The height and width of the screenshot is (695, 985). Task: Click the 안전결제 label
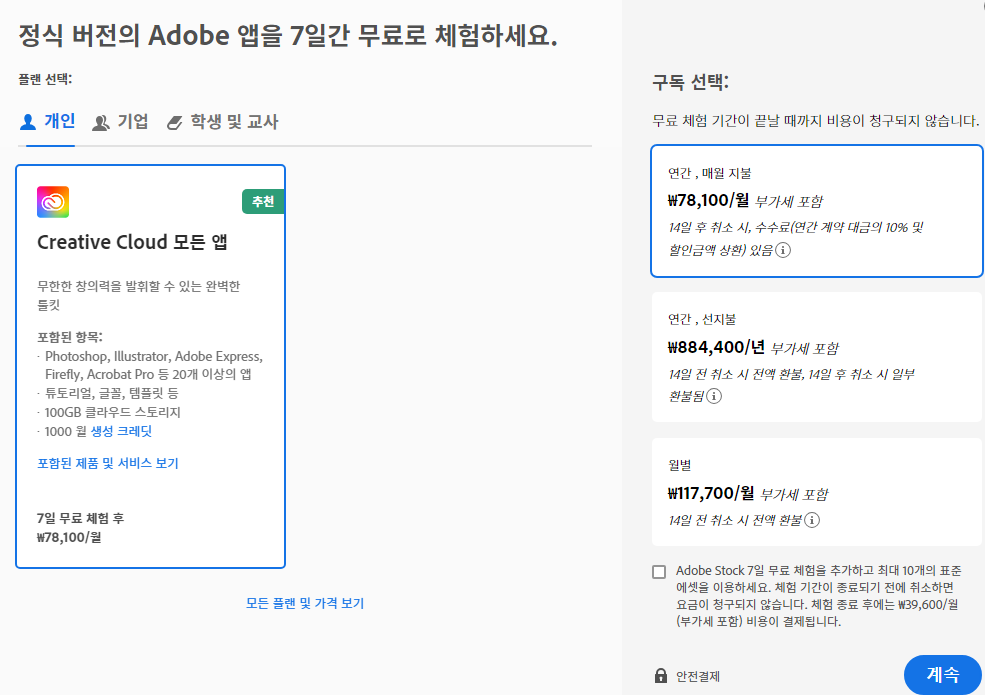click(x=698, y=676)
